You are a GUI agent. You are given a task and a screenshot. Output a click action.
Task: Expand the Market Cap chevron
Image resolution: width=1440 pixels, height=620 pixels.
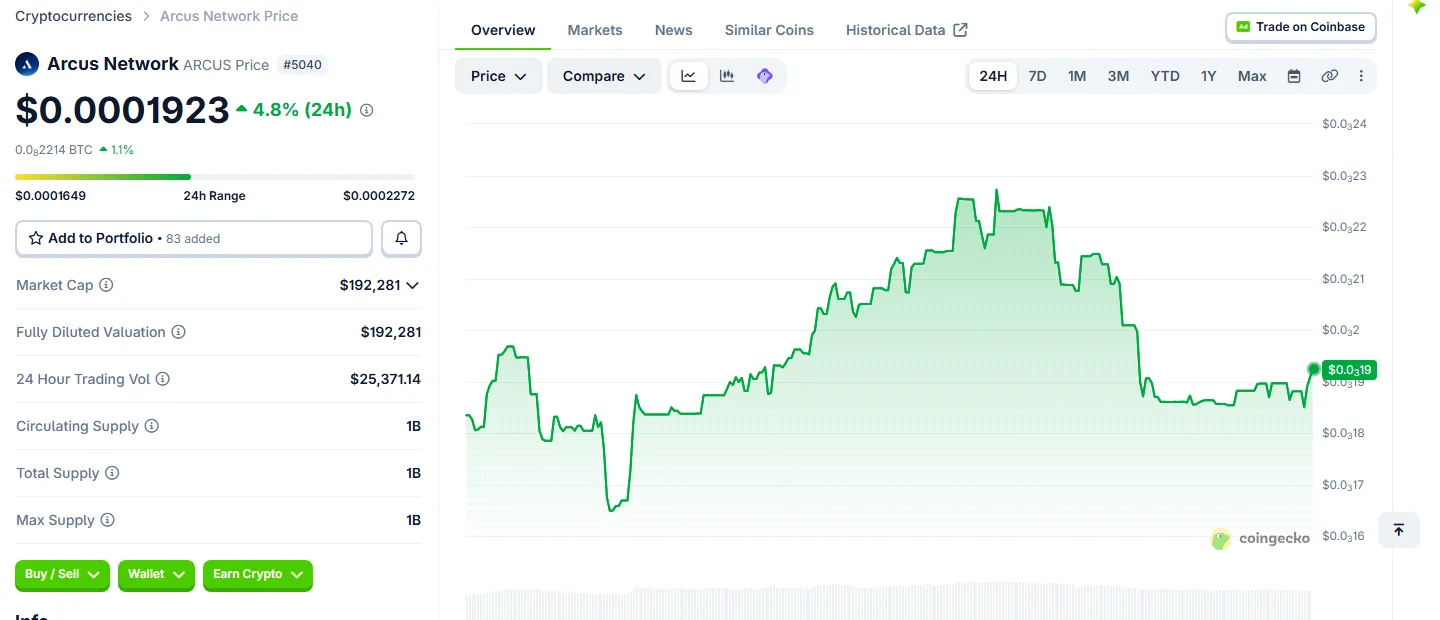coord(412,285)
